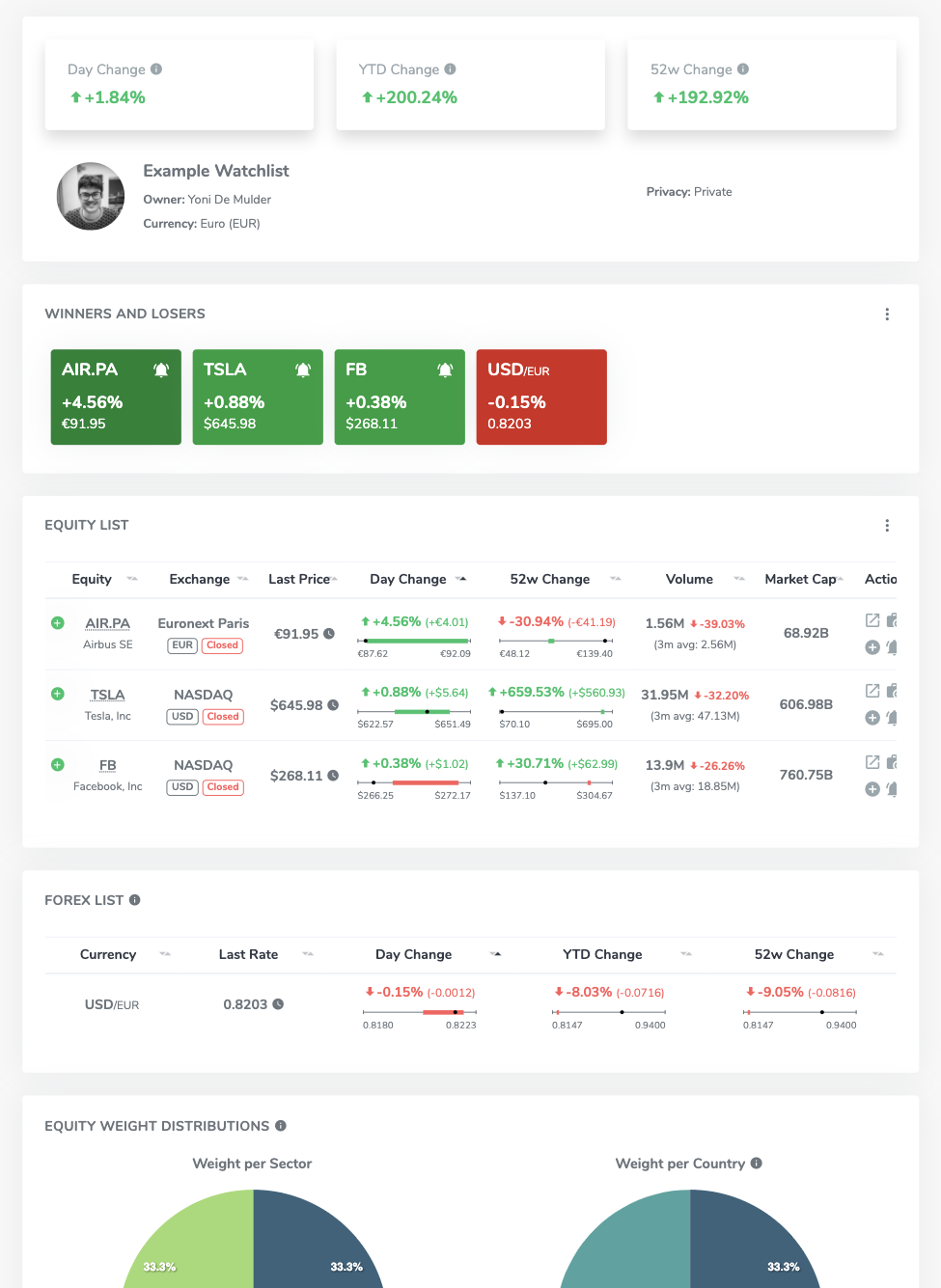This screenshot has height=1288, width=941.
Task: Open Weight per Country info icon
Action: [x=757, y=1164]
